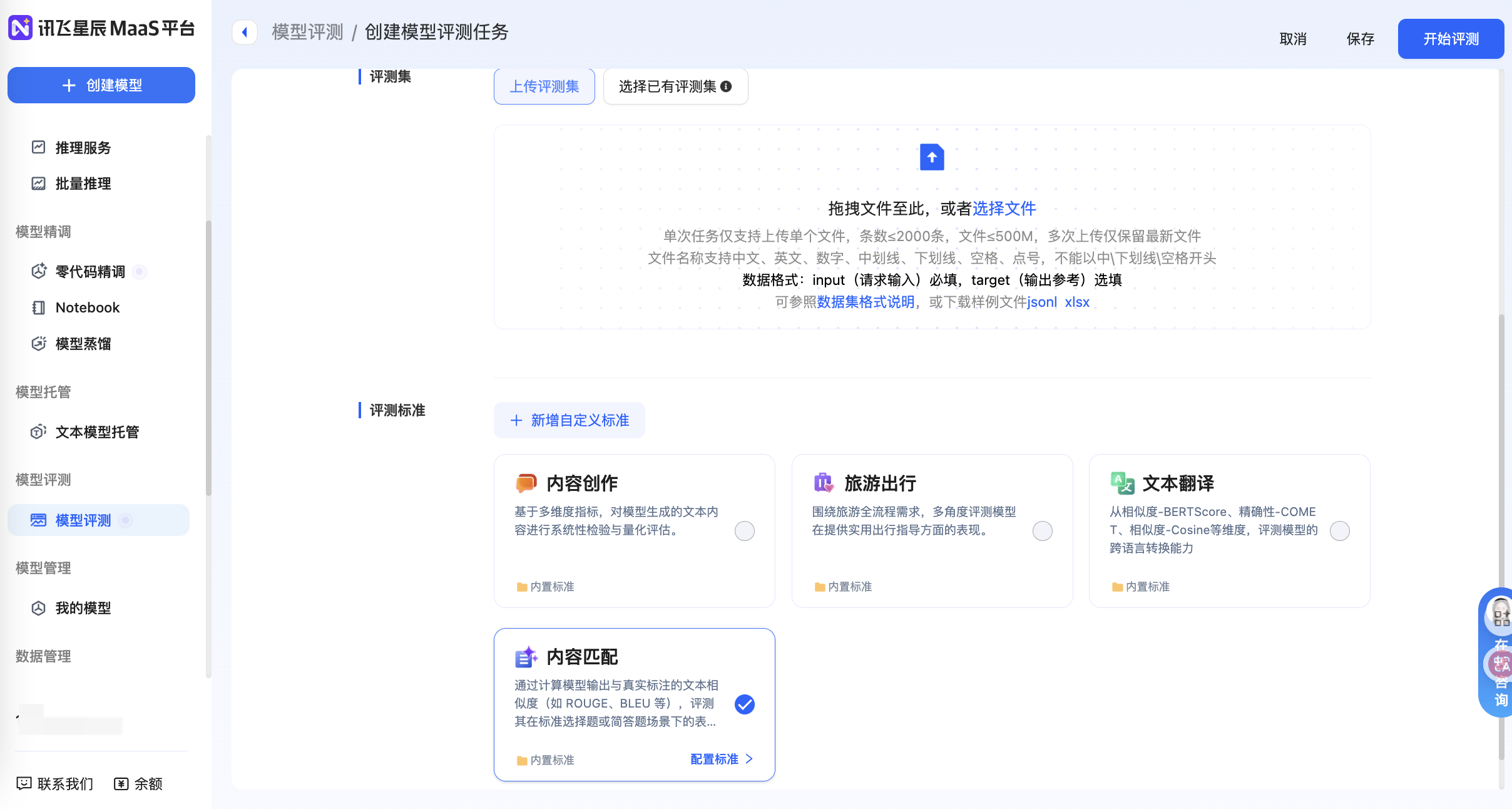Select the 内容创作 standard radio button
Image resolution: width=1512 pixels, height=809 pixels.
[x=744, y=531]
